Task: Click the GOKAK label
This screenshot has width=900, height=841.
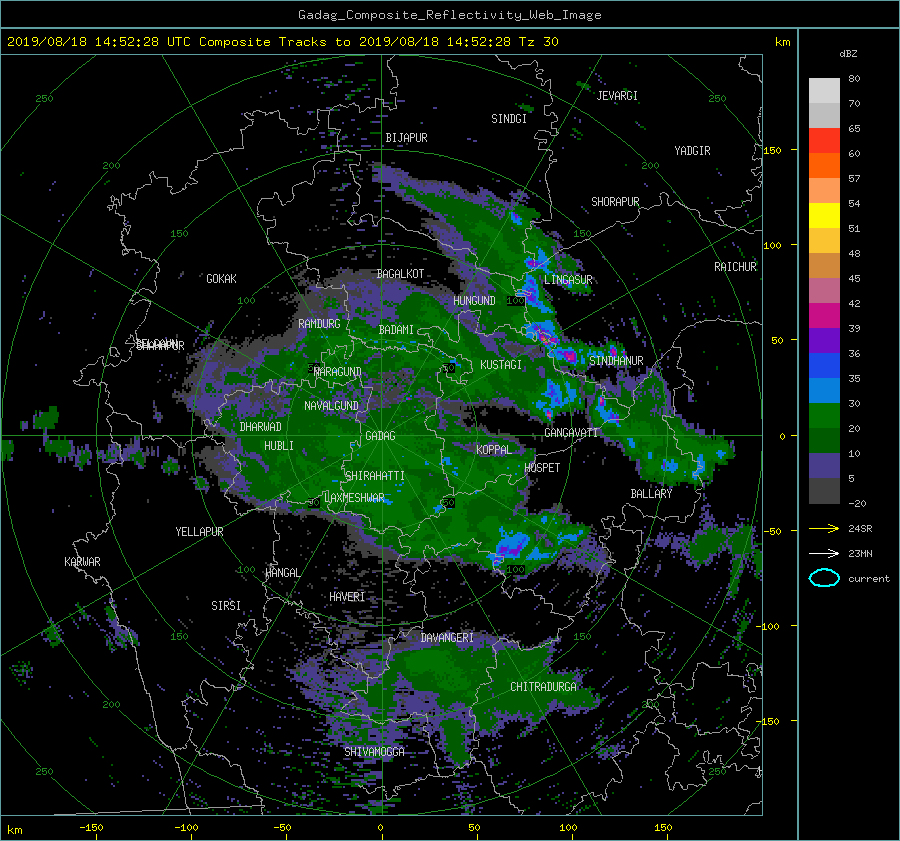Action: pyautogui.click(x=221, y=279)
